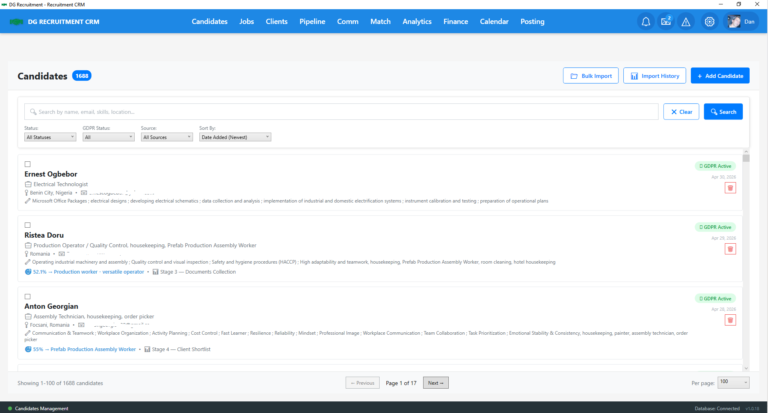Open the GDPR Status dropdown
This screenshot has width=768, height=413.
pyautogui.click(x=109, y=137)
